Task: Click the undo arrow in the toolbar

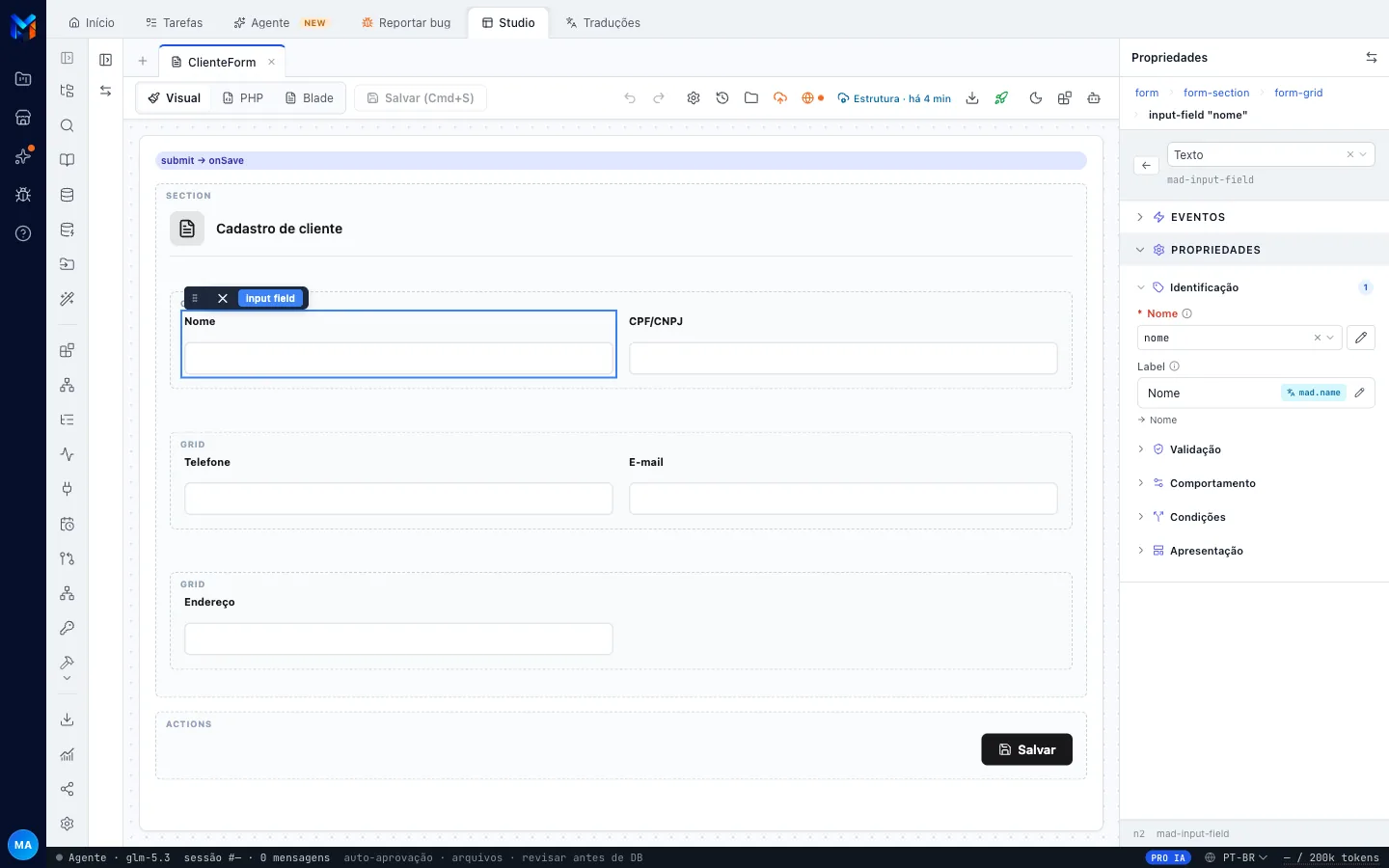Action: click(x=630, y=98)
